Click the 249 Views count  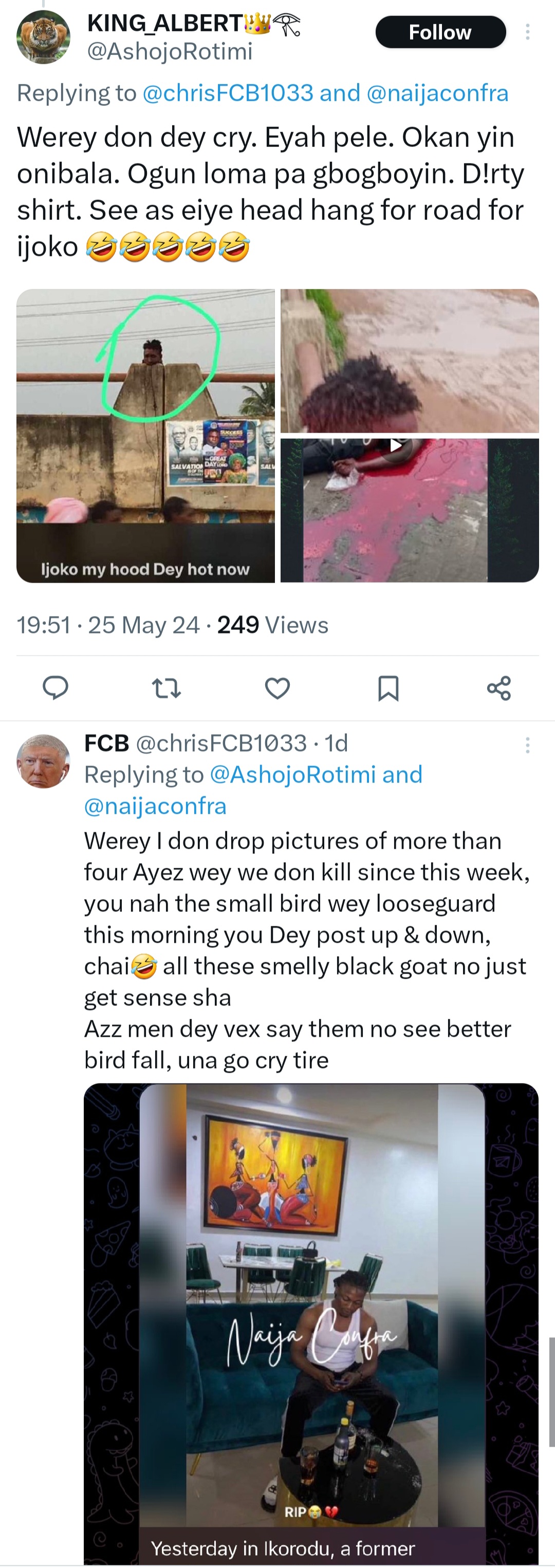pos(273,625)
